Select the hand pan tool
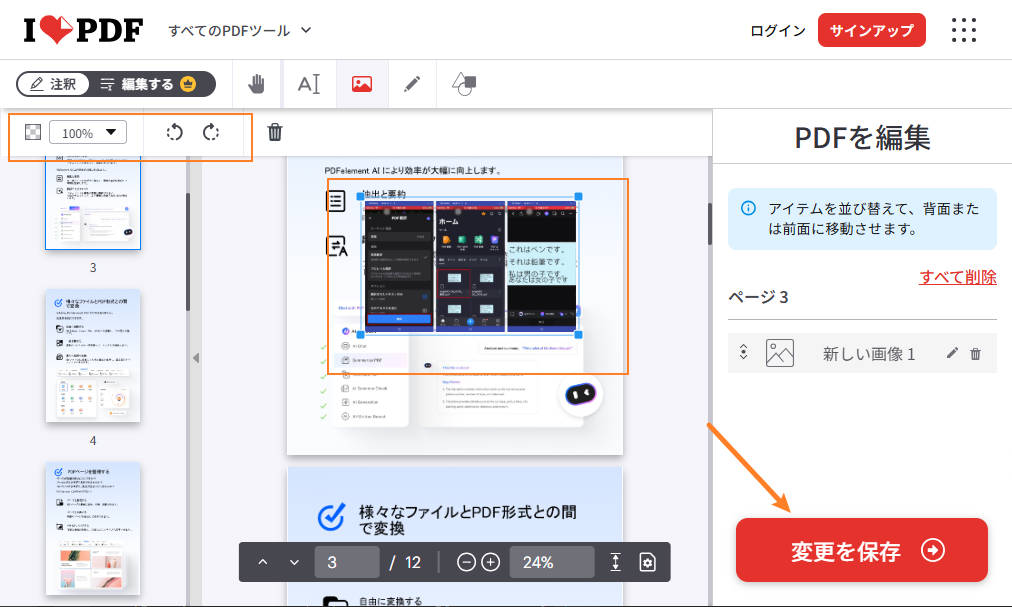Viewport: 1012px width, 607px height. coord(257,84)
